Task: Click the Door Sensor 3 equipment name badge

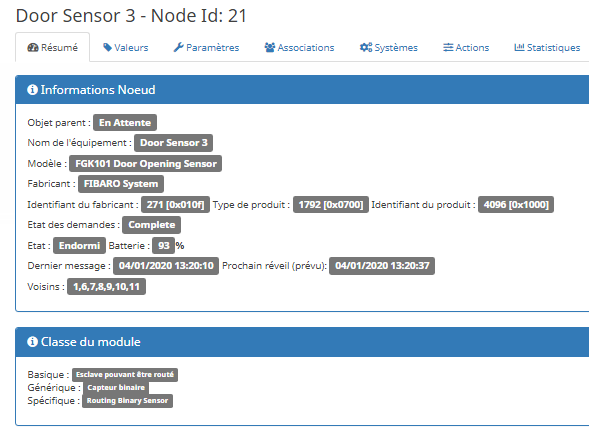Action: pos(174,143)
